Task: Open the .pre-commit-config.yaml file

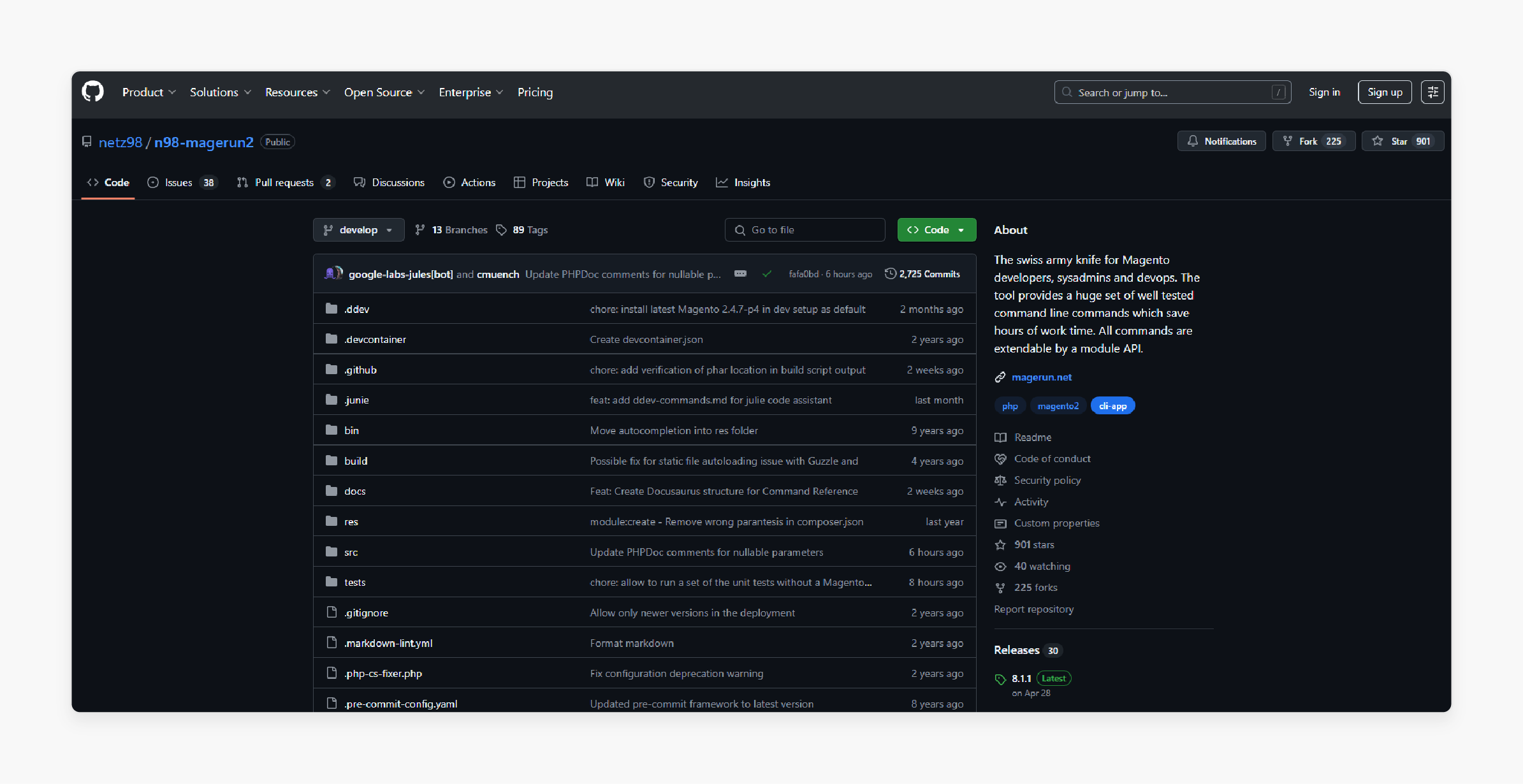Action: [401, 704]
